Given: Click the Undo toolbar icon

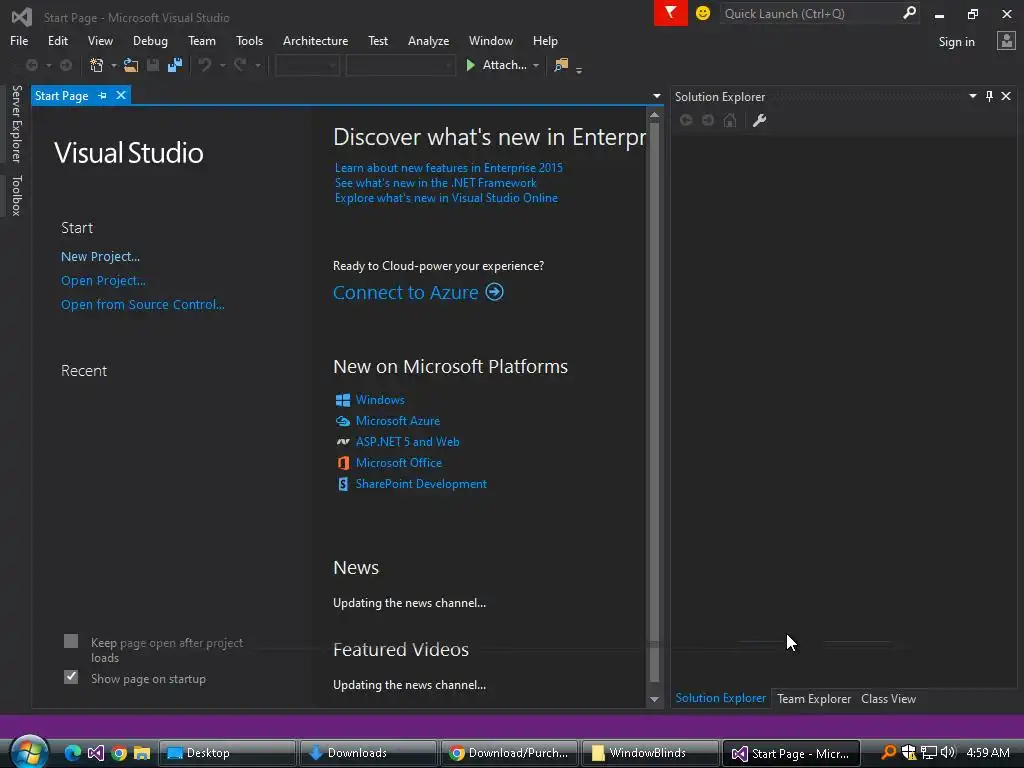Looking at the screenshot, I should [x=204, y=65].
